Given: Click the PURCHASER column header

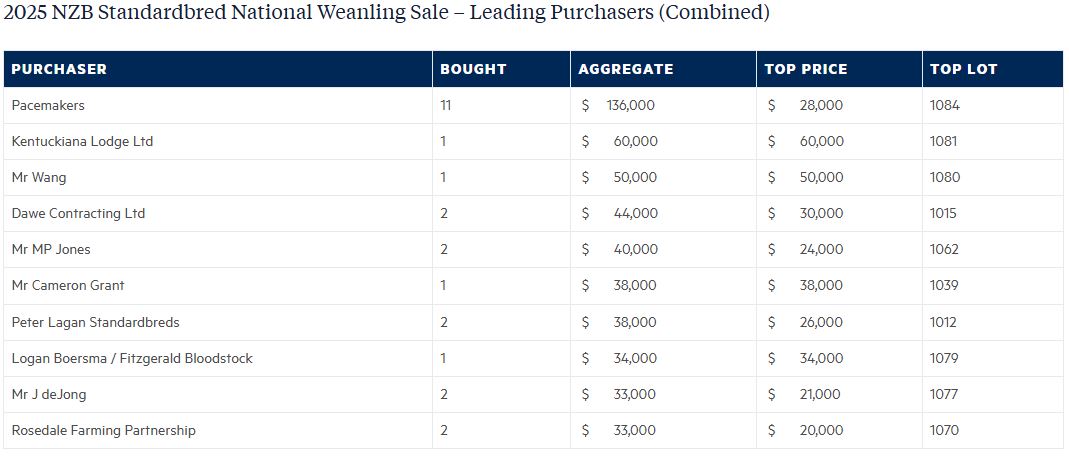Looking at the screenshot, I should point(59,69).
